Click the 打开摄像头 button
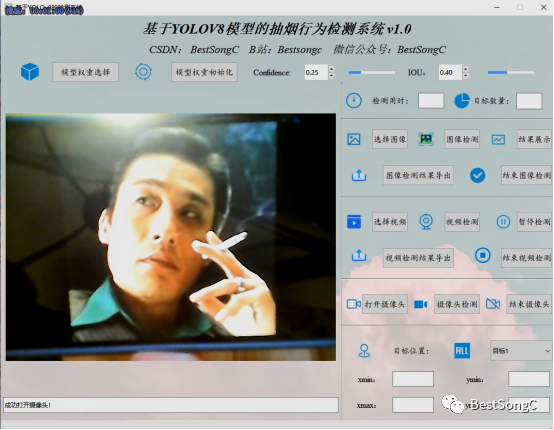The width and height of the screenshot is (554, 430). (x=385, y=304)
